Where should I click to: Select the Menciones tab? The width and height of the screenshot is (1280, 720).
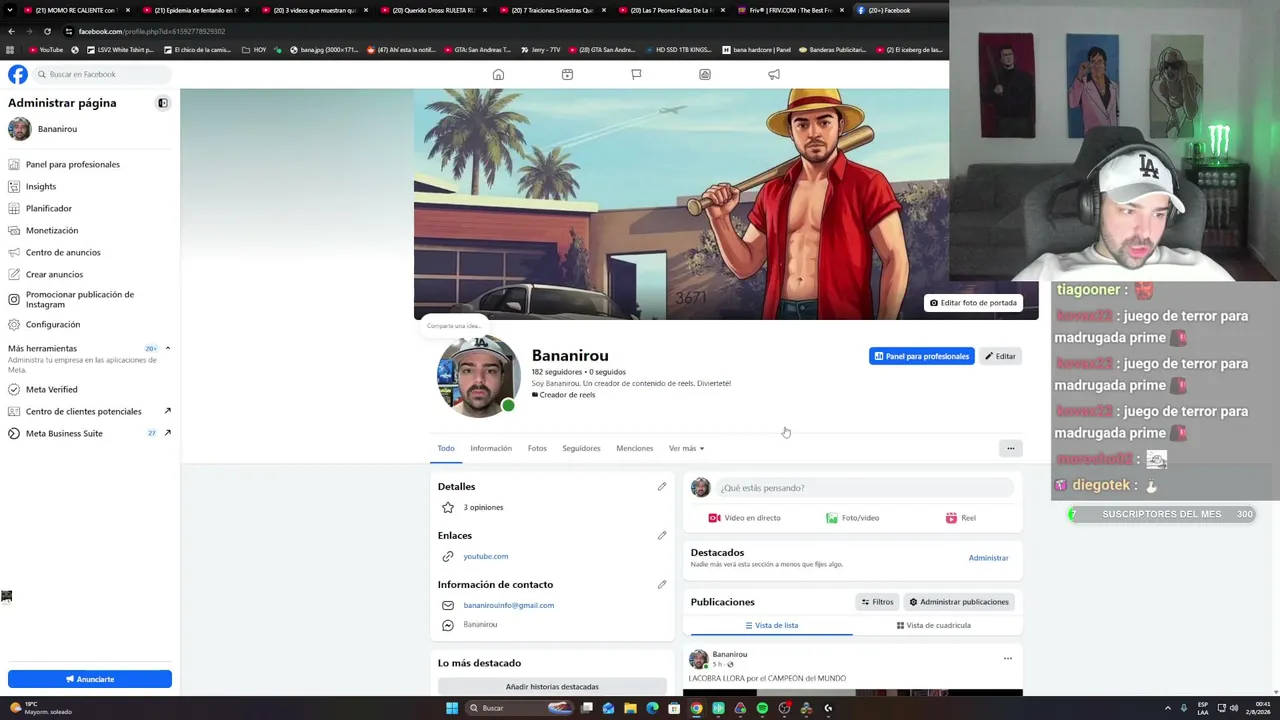[x=635, y=448]
